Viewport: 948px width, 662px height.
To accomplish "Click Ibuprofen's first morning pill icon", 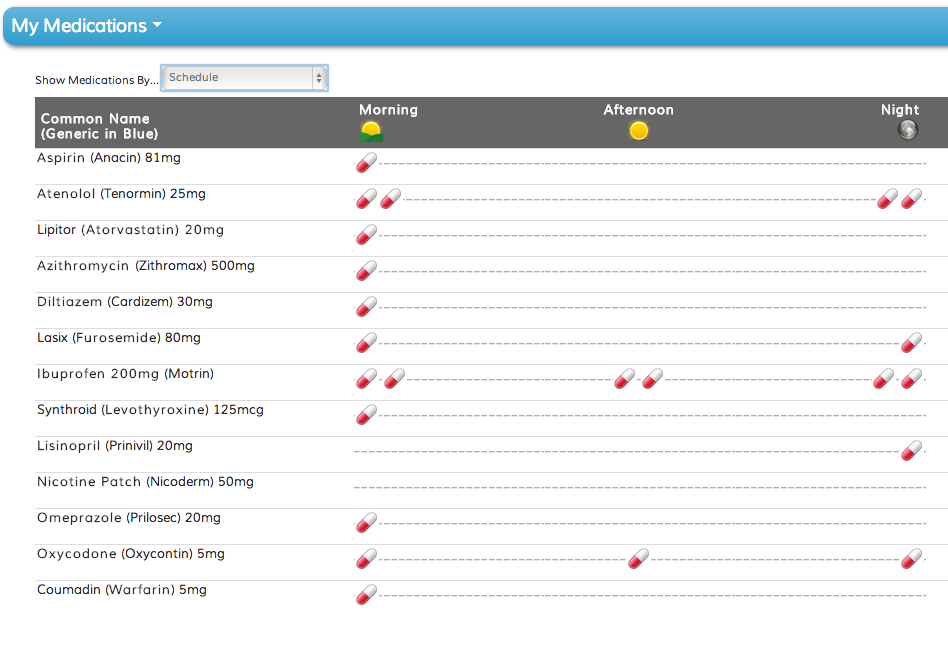I will [366, 378].
